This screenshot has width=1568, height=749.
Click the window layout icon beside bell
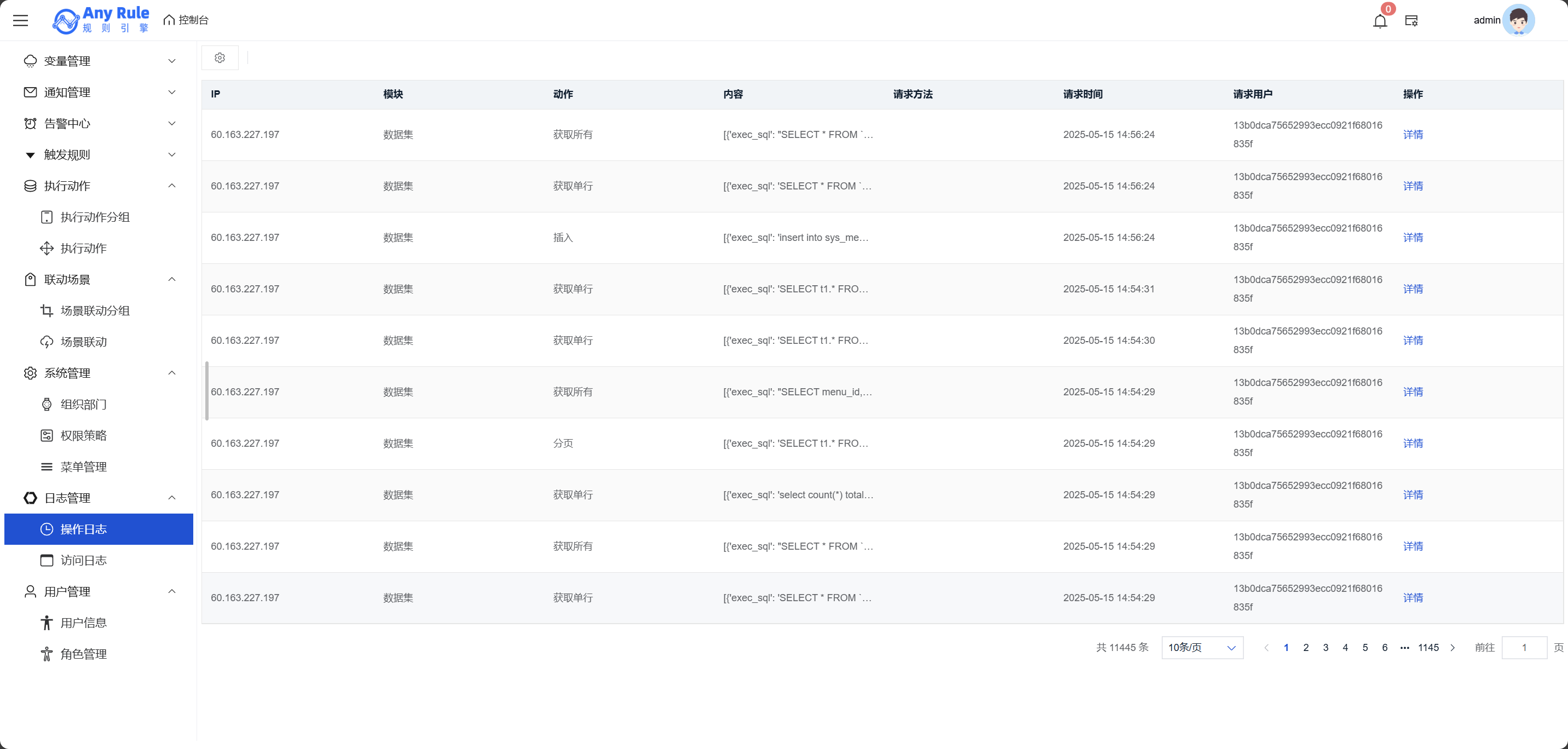point(1411,21)
